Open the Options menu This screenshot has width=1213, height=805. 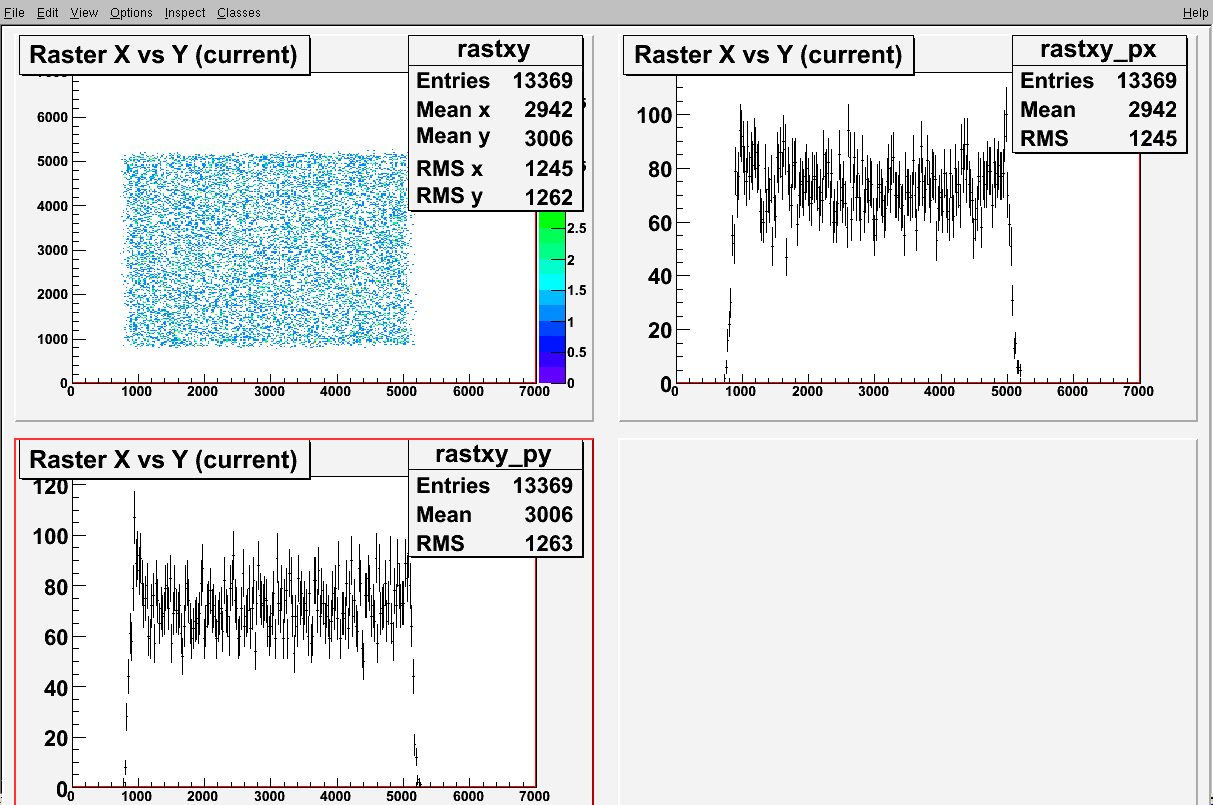coord(131,12)
